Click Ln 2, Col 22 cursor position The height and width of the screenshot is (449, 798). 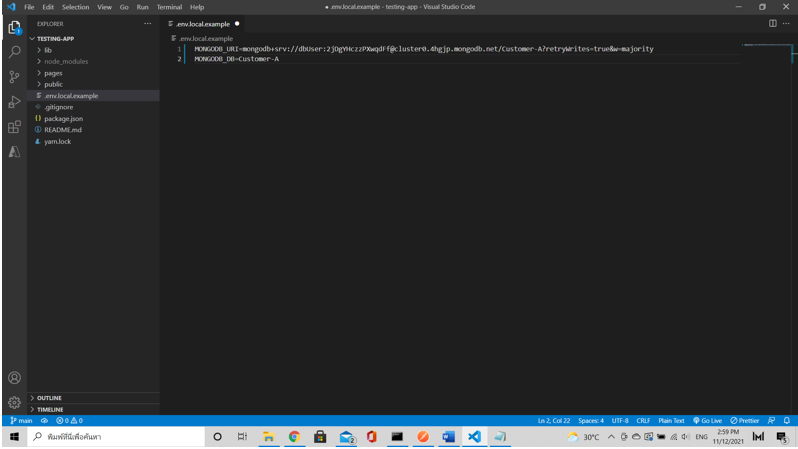pos(554,420)
